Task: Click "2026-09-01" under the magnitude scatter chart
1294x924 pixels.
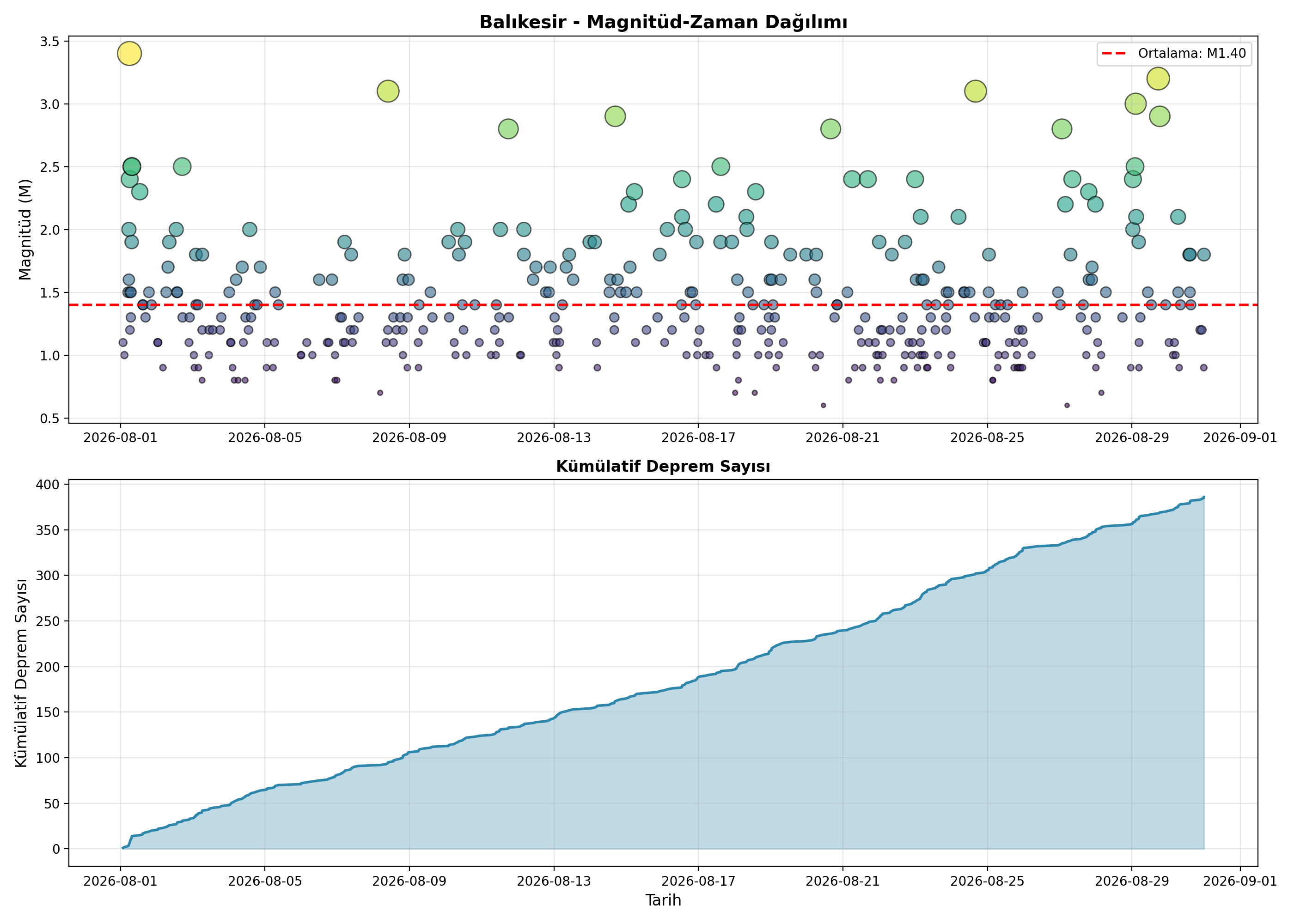Action: click(1240, 438)
